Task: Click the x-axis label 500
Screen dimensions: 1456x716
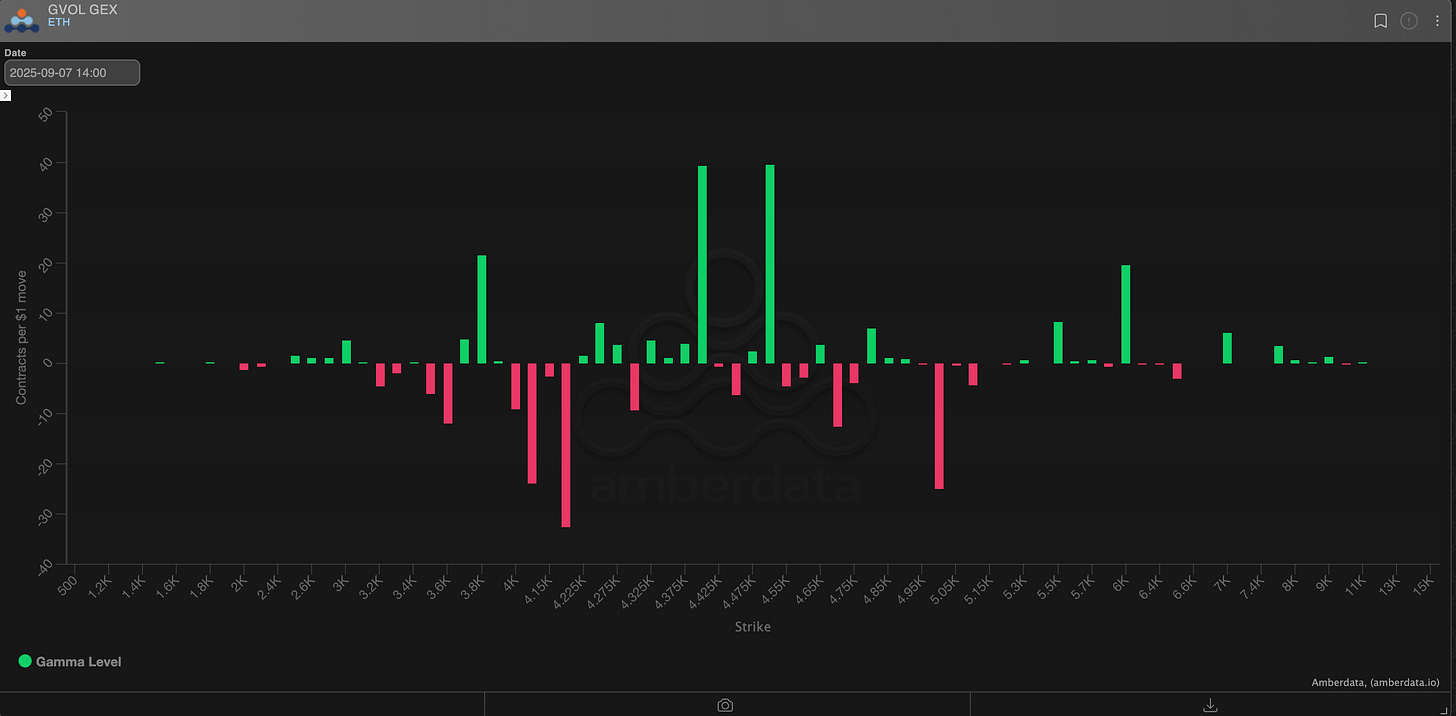Action: pyautogui.click(x=66, y=585)
